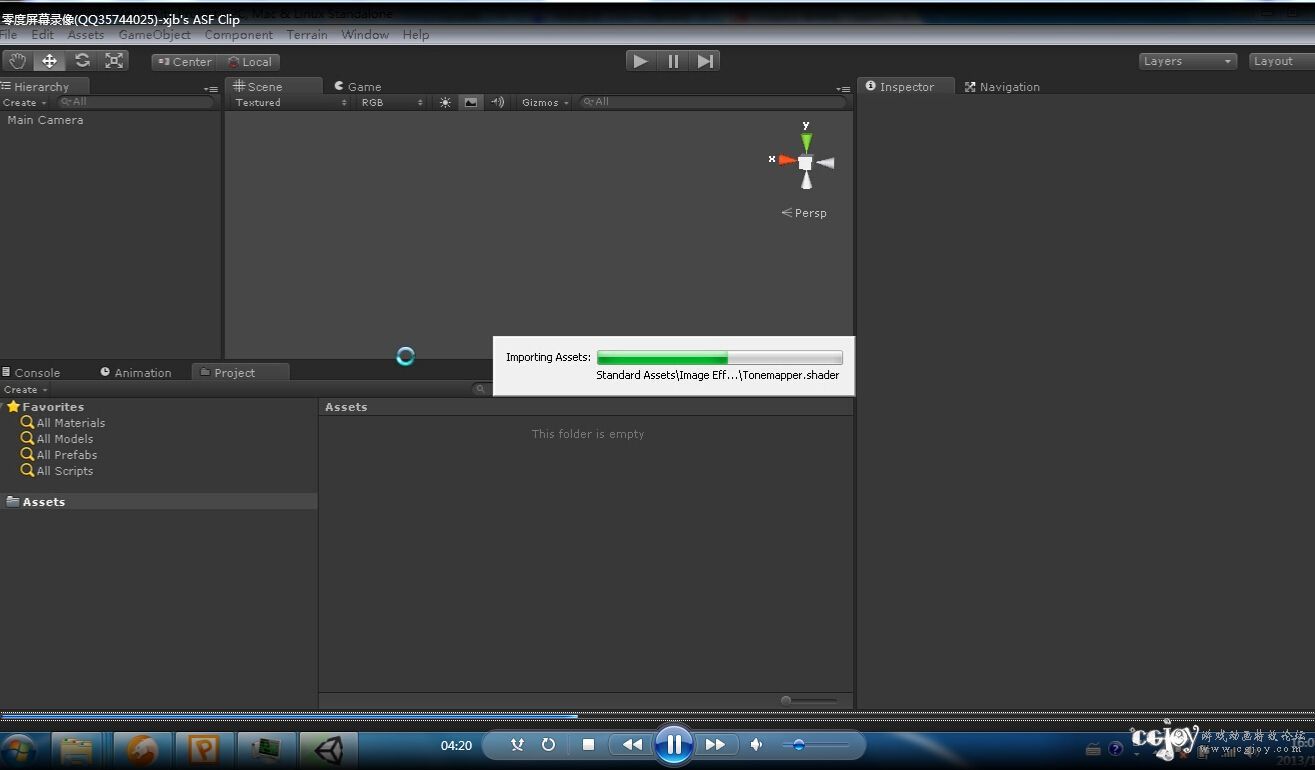Screen dimensions: 1315x770
Task: Adjust the Project icon size slider
Action: 810,700
